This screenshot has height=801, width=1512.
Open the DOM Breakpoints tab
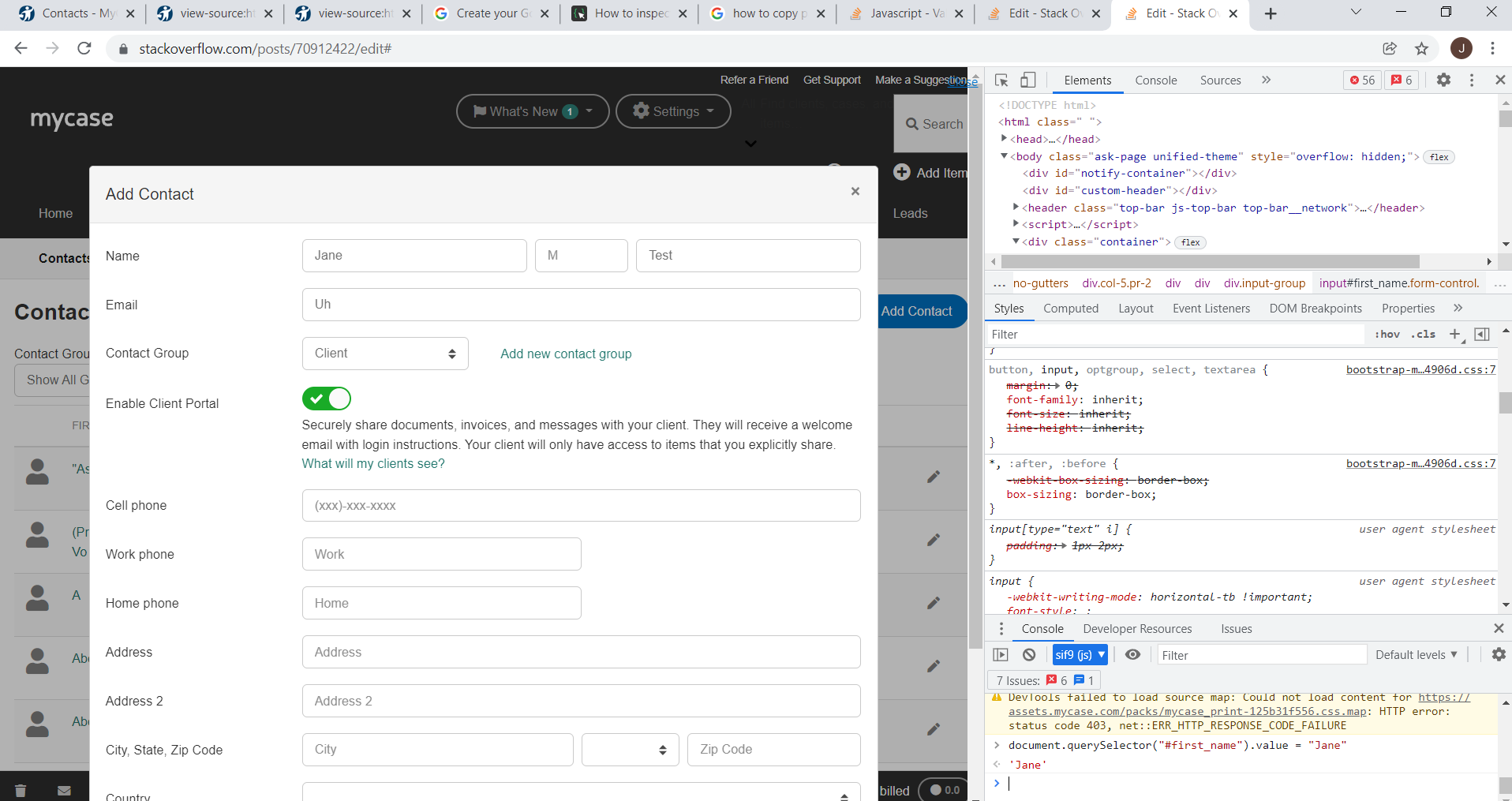click(x=1316, y=309)
